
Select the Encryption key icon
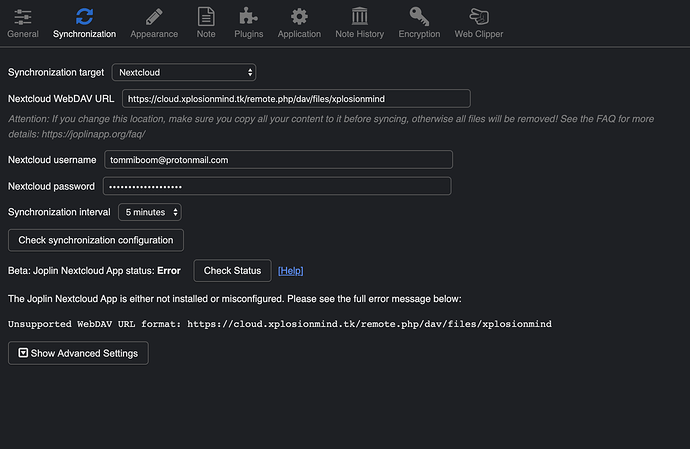click(x=419, y=17)
